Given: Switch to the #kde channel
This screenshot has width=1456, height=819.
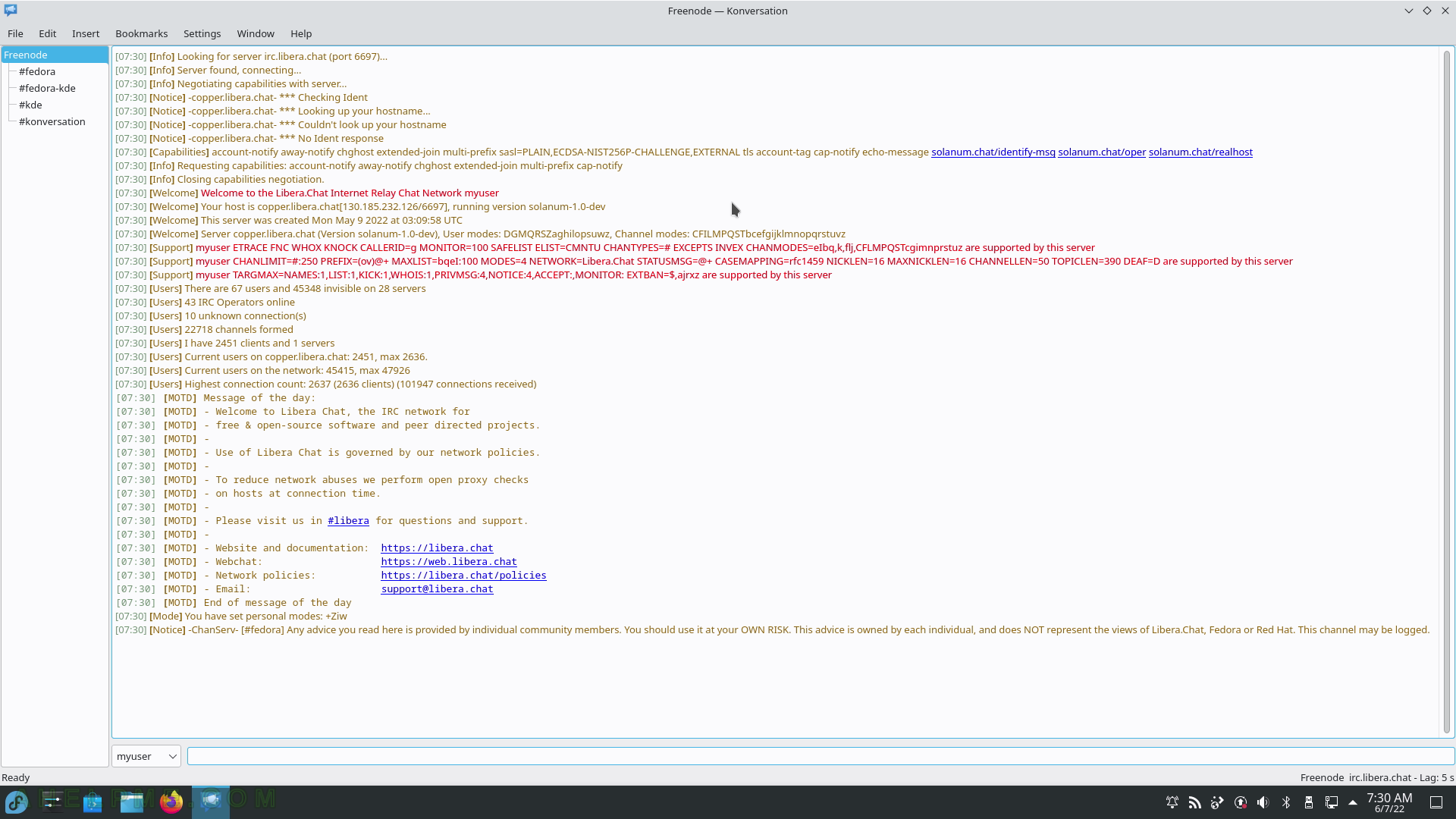Looking at the screenshot, I should click(30, 105).
